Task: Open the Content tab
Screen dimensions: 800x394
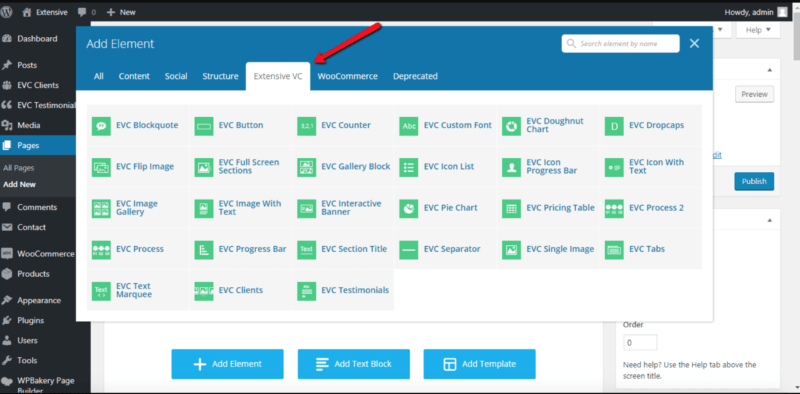Action: tap(134, 76)
